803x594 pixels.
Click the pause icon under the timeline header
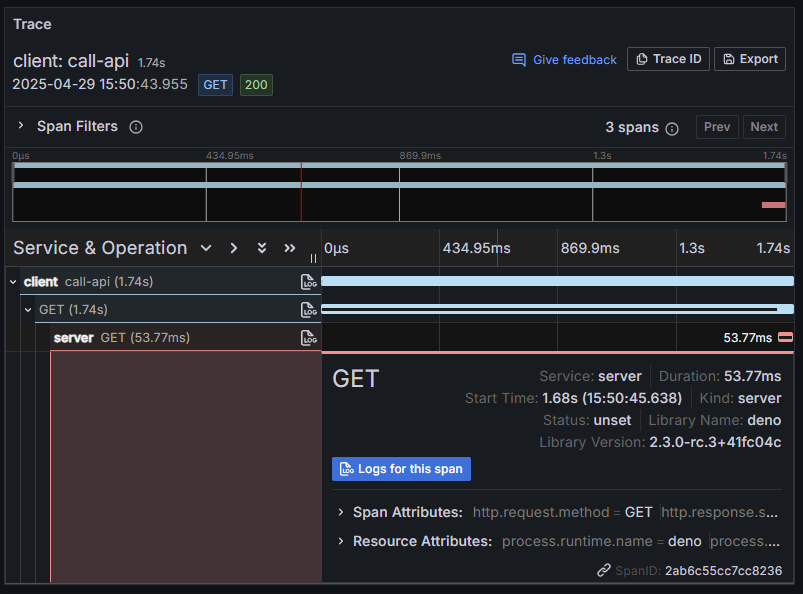[x=313, y=258]
